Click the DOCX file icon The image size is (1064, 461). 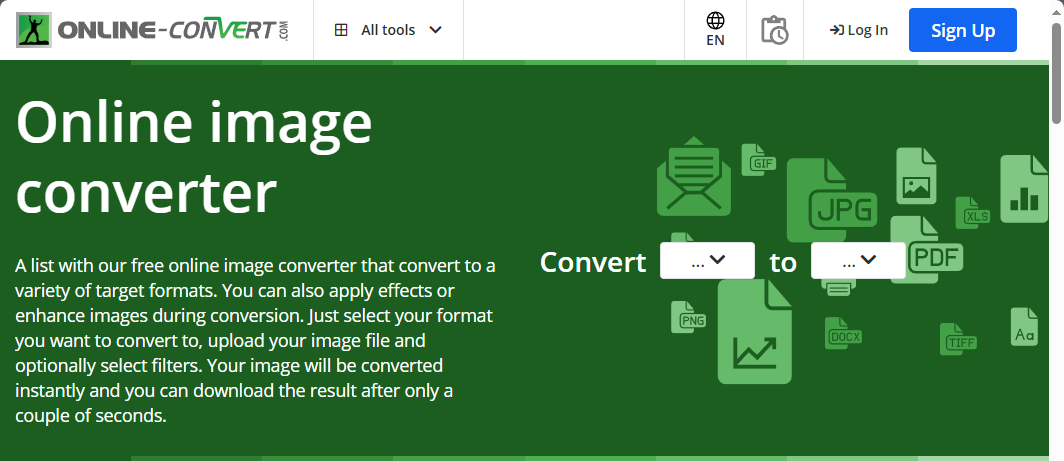843,334
